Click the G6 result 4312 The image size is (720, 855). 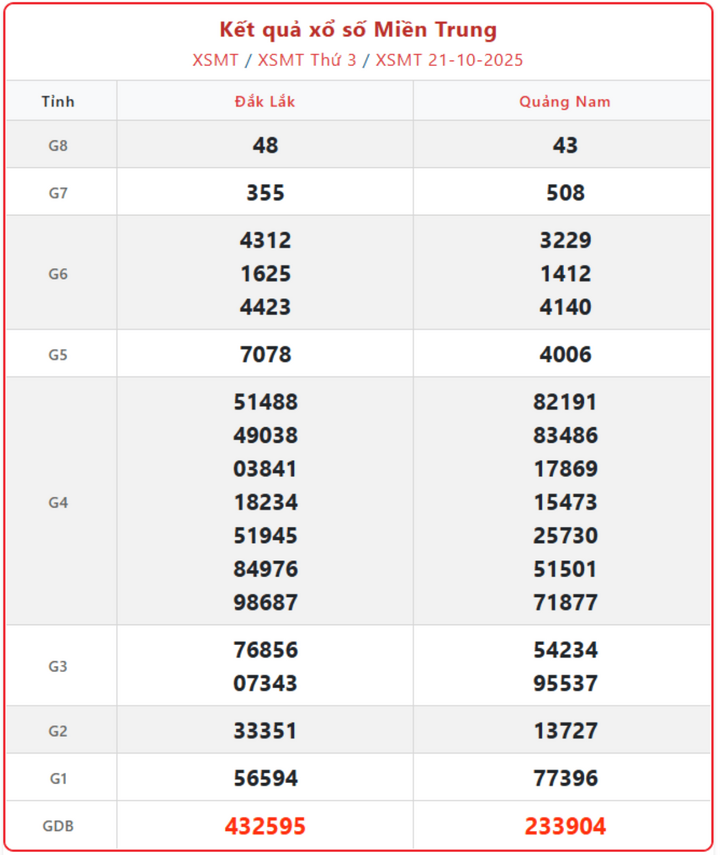point(265,241)
